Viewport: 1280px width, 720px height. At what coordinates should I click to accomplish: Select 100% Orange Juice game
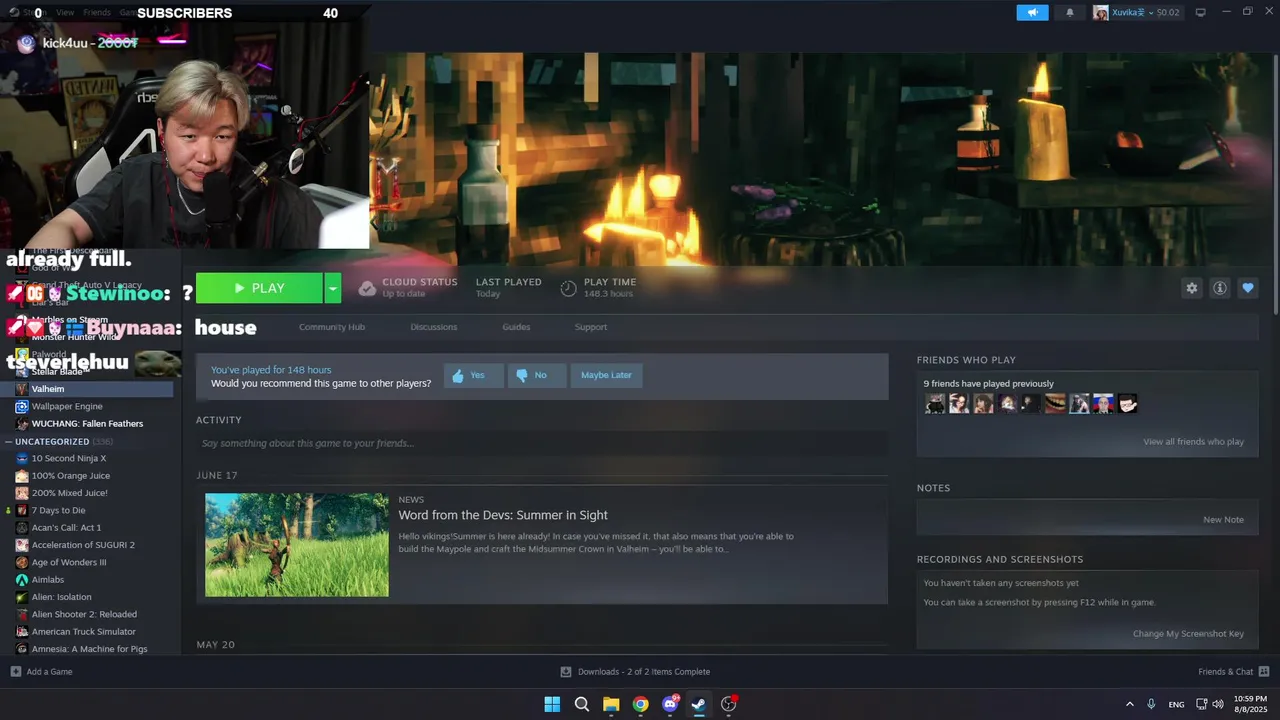[x=71, y=476]
